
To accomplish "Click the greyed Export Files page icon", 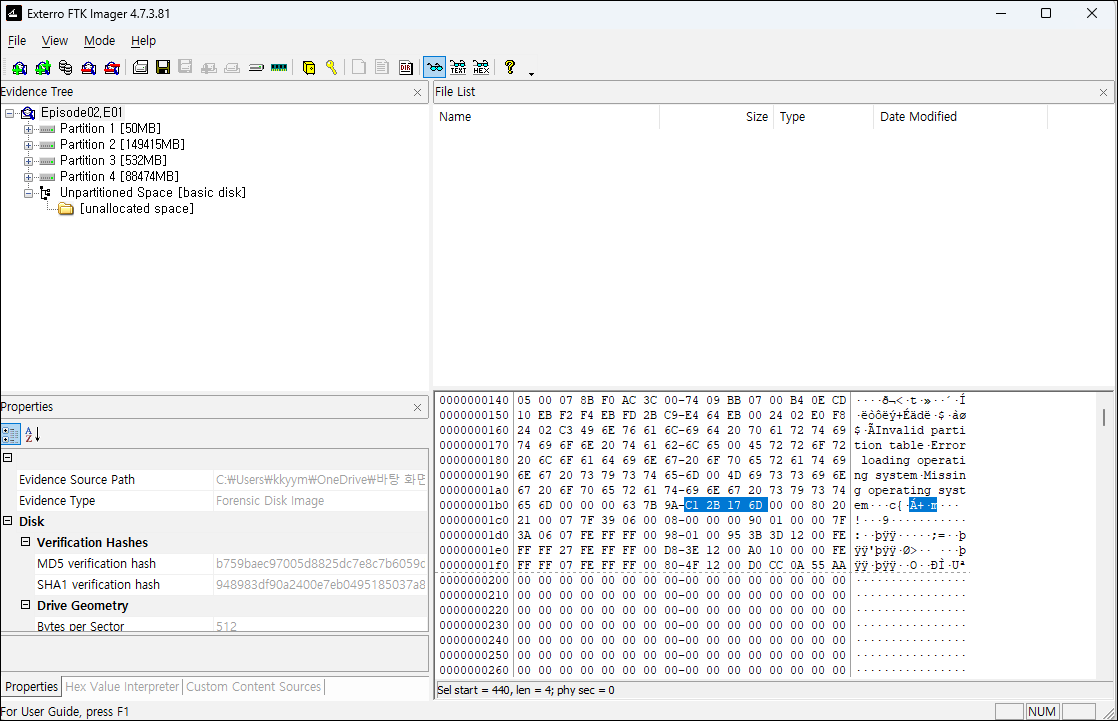I will (359, 68).
